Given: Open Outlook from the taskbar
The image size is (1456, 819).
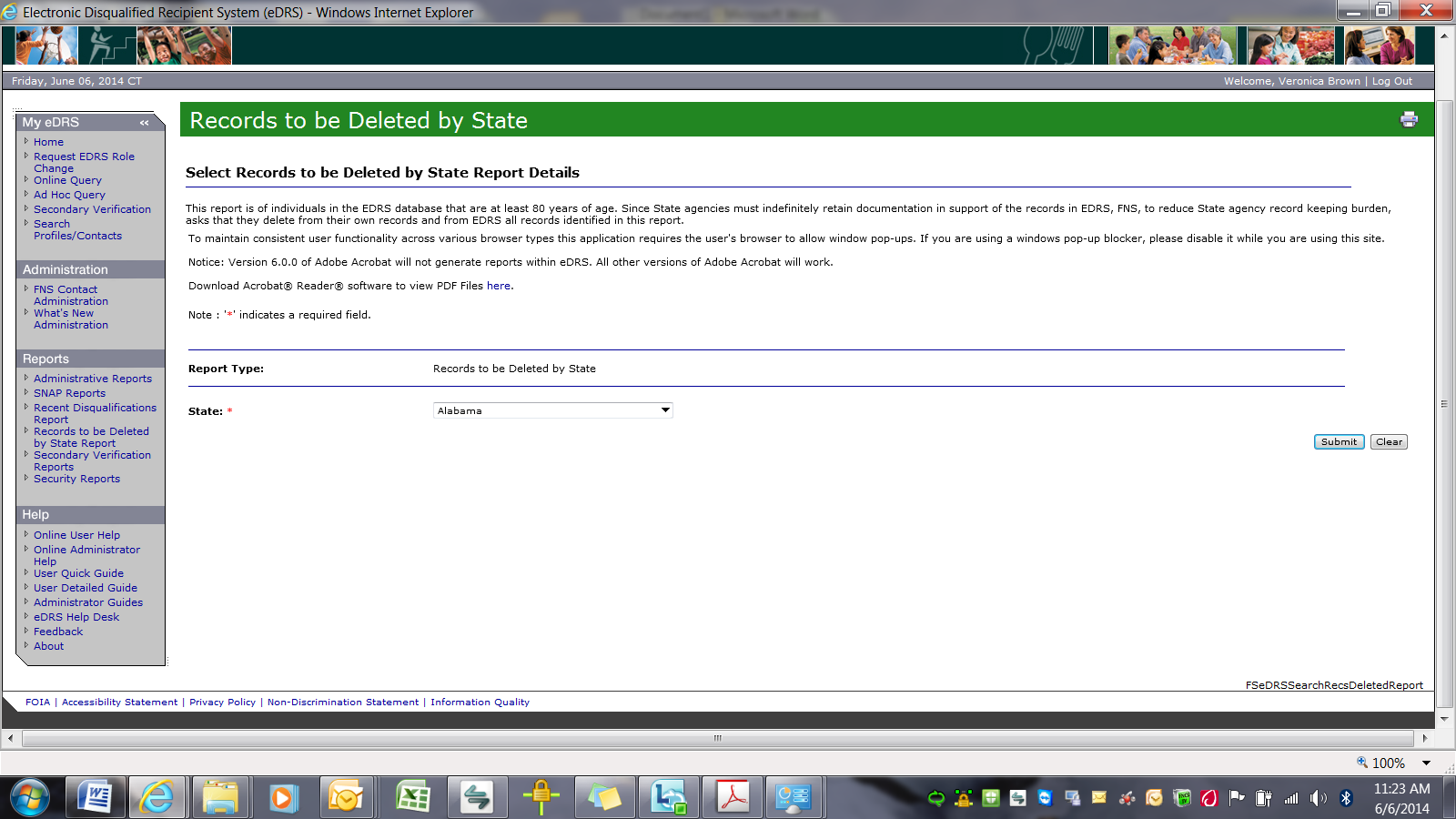Looking at the screenshot, I should [x=346, y=798].
